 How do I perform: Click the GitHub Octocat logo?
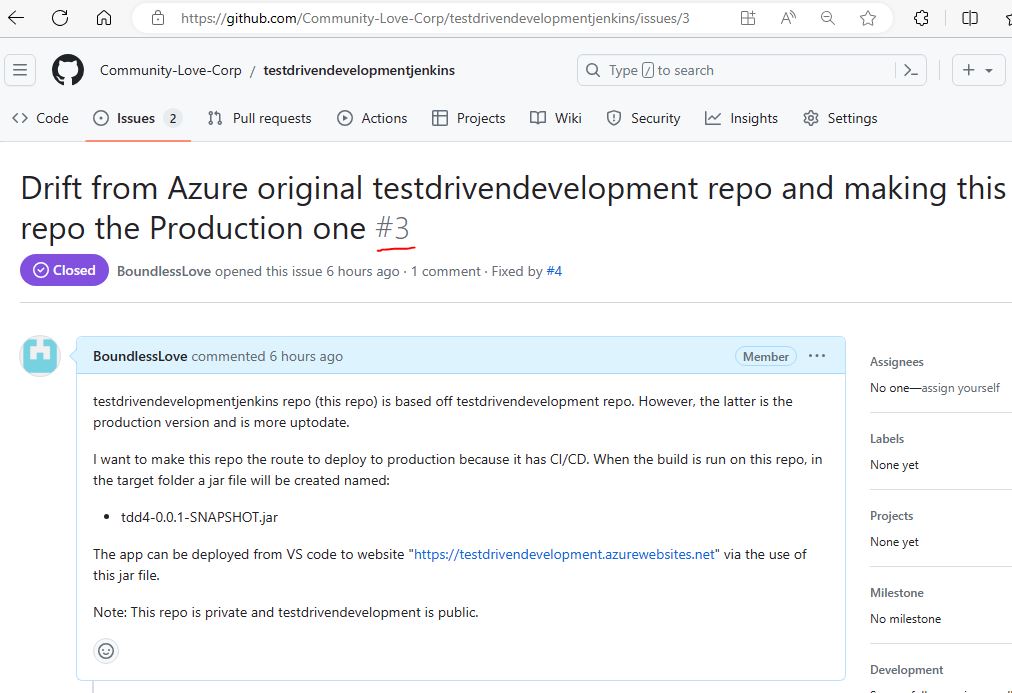coord(68,70)
